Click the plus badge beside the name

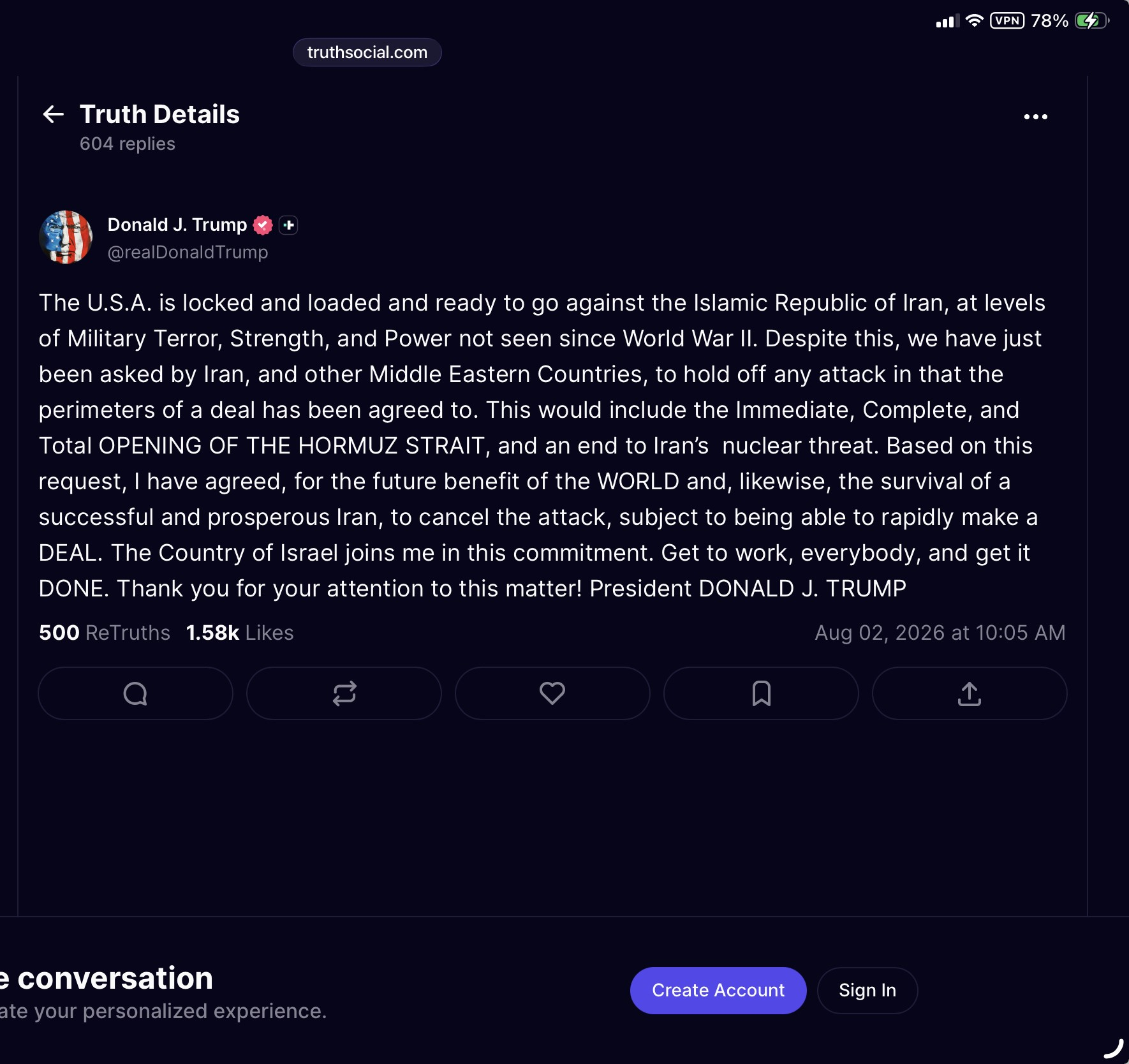point(288,225)
